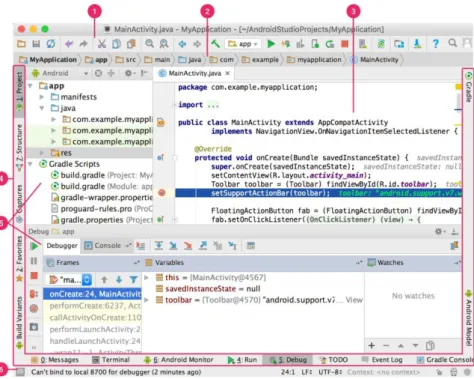
Task: Click the src breadcrumb
Action: (126, 60)
